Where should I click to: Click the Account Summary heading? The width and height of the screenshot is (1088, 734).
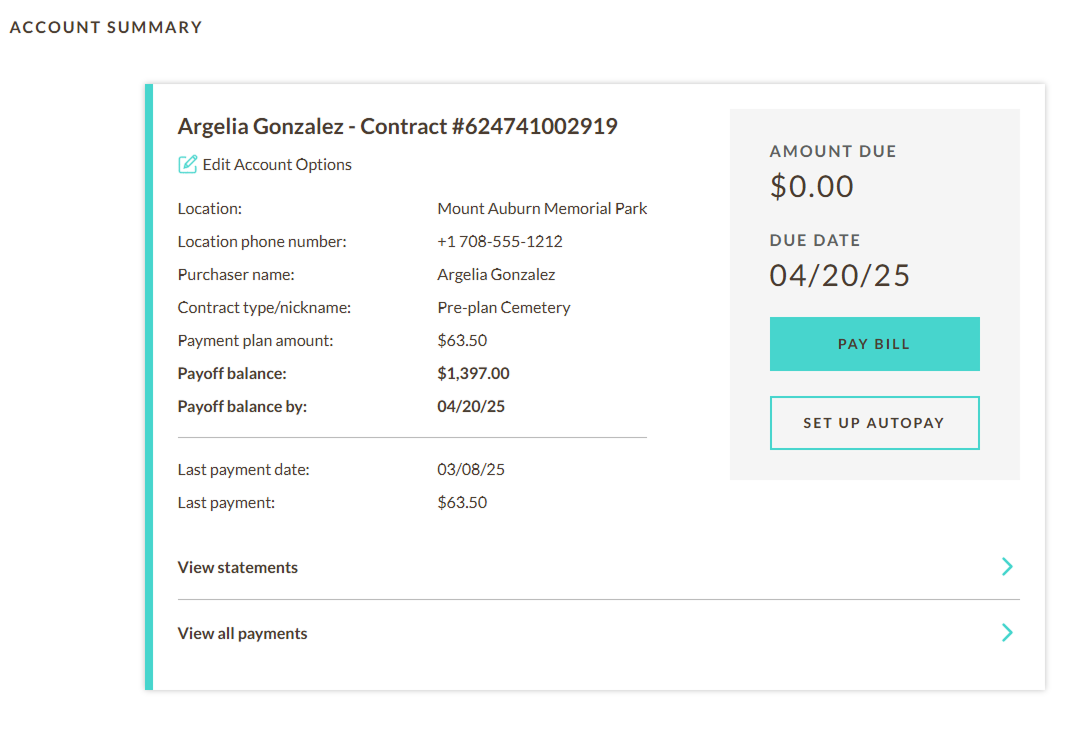pyautogui.click(x=106, y=27)
